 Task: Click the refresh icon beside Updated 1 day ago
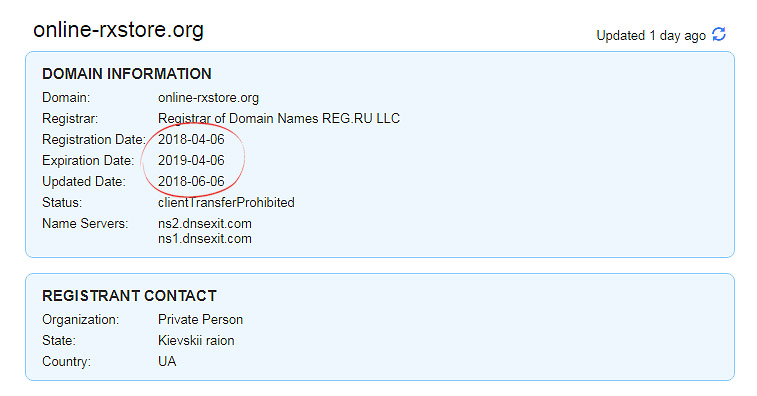pos(719,34)
